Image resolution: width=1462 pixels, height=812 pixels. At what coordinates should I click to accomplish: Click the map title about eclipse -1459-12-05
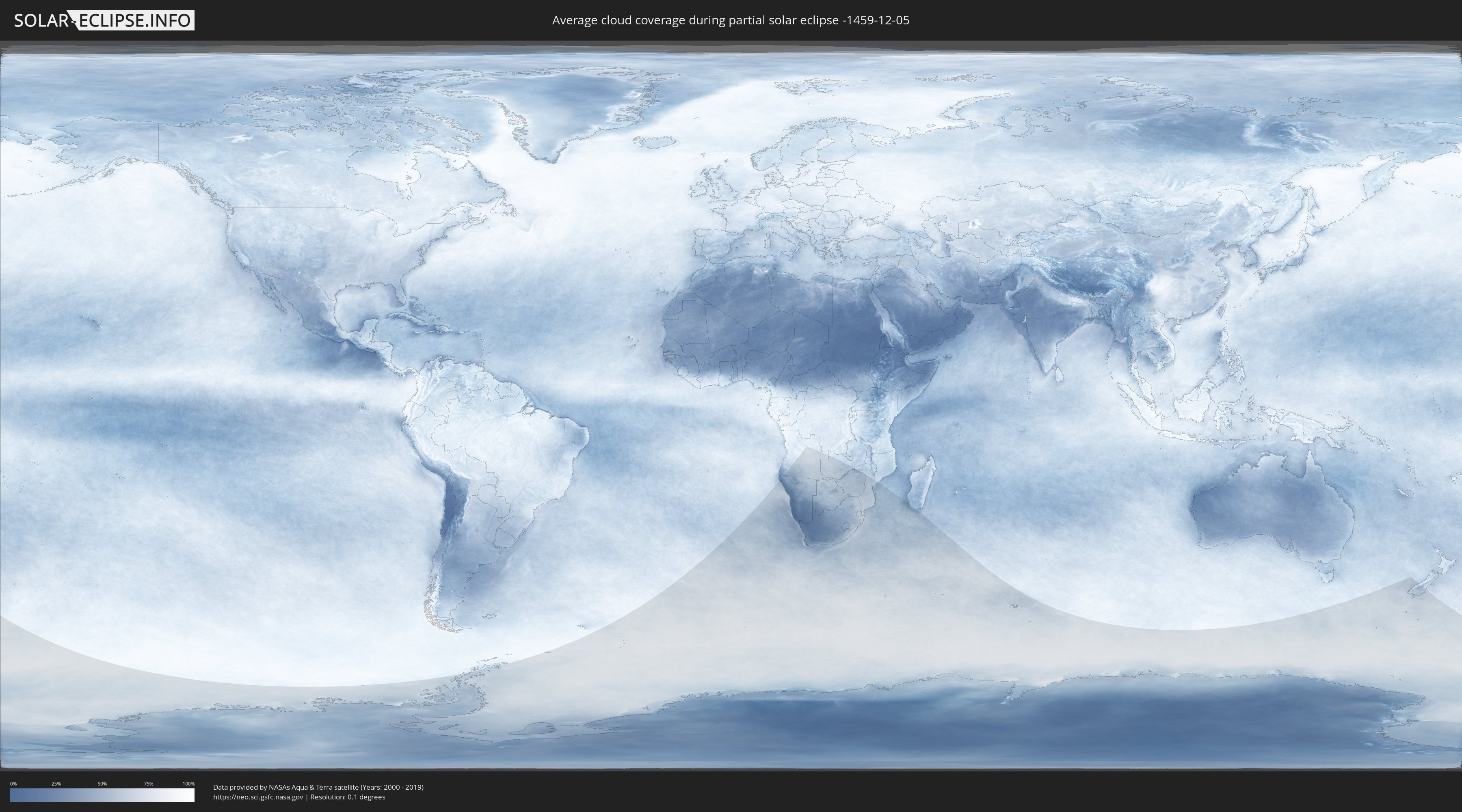(731, 20)
